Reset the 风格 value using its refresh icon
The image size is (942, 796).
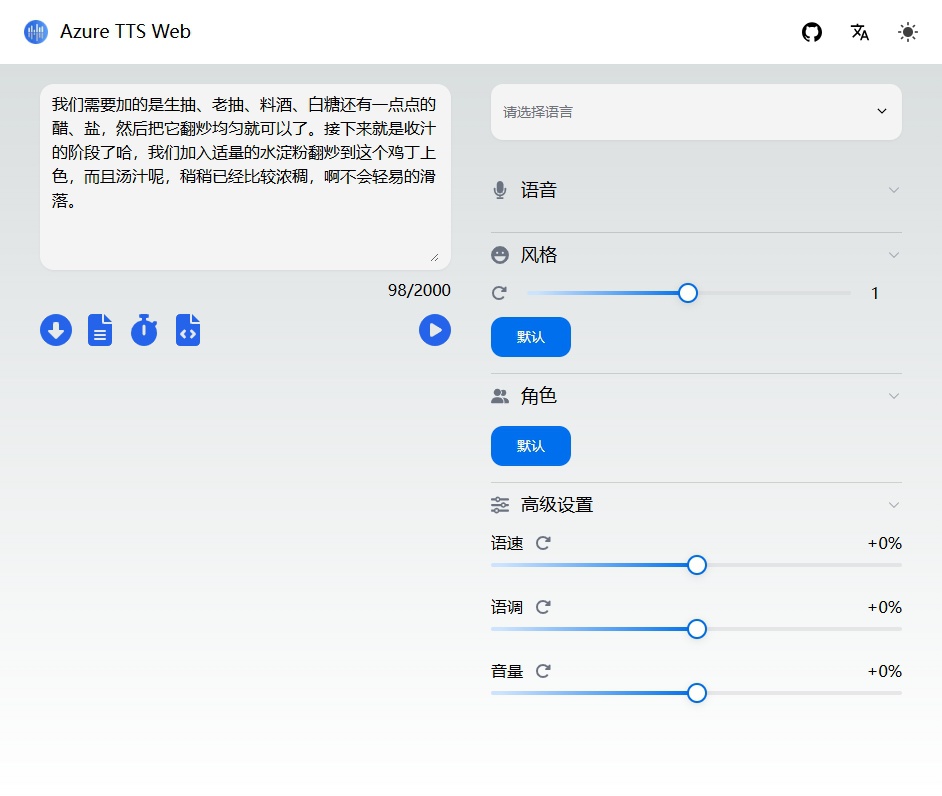[499, 292]
